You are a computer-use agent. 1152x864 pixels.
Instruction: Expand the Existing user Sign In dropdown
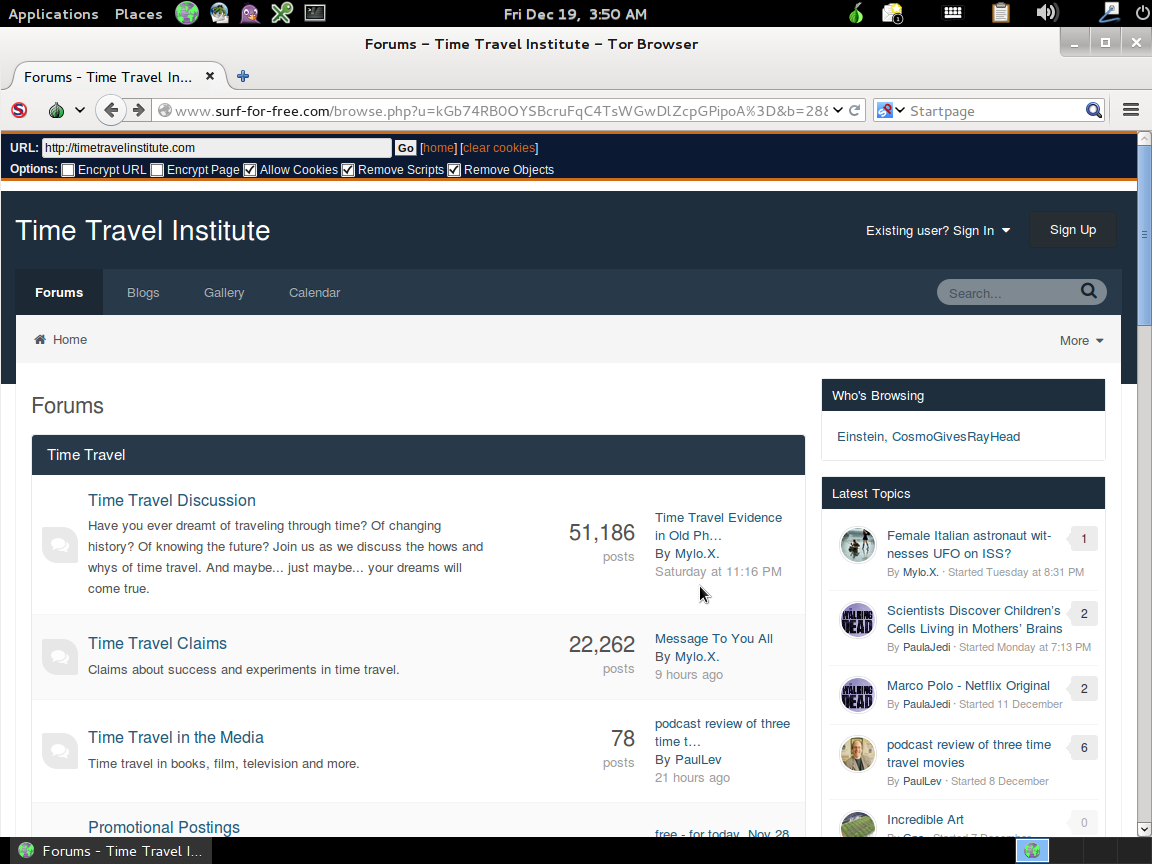937,231
